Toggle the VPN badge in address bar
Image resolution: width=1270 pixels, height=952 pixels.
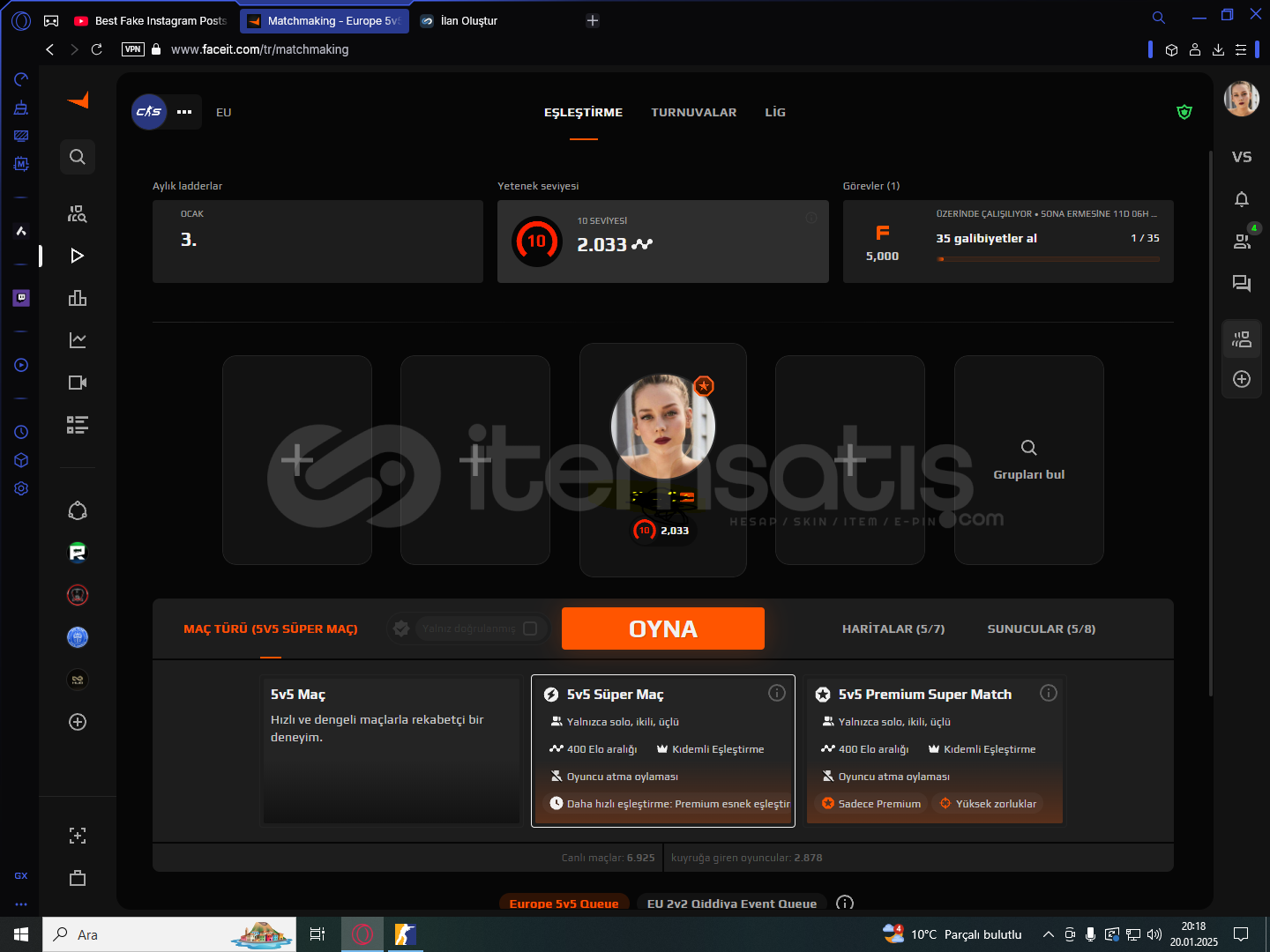(133, 49)
